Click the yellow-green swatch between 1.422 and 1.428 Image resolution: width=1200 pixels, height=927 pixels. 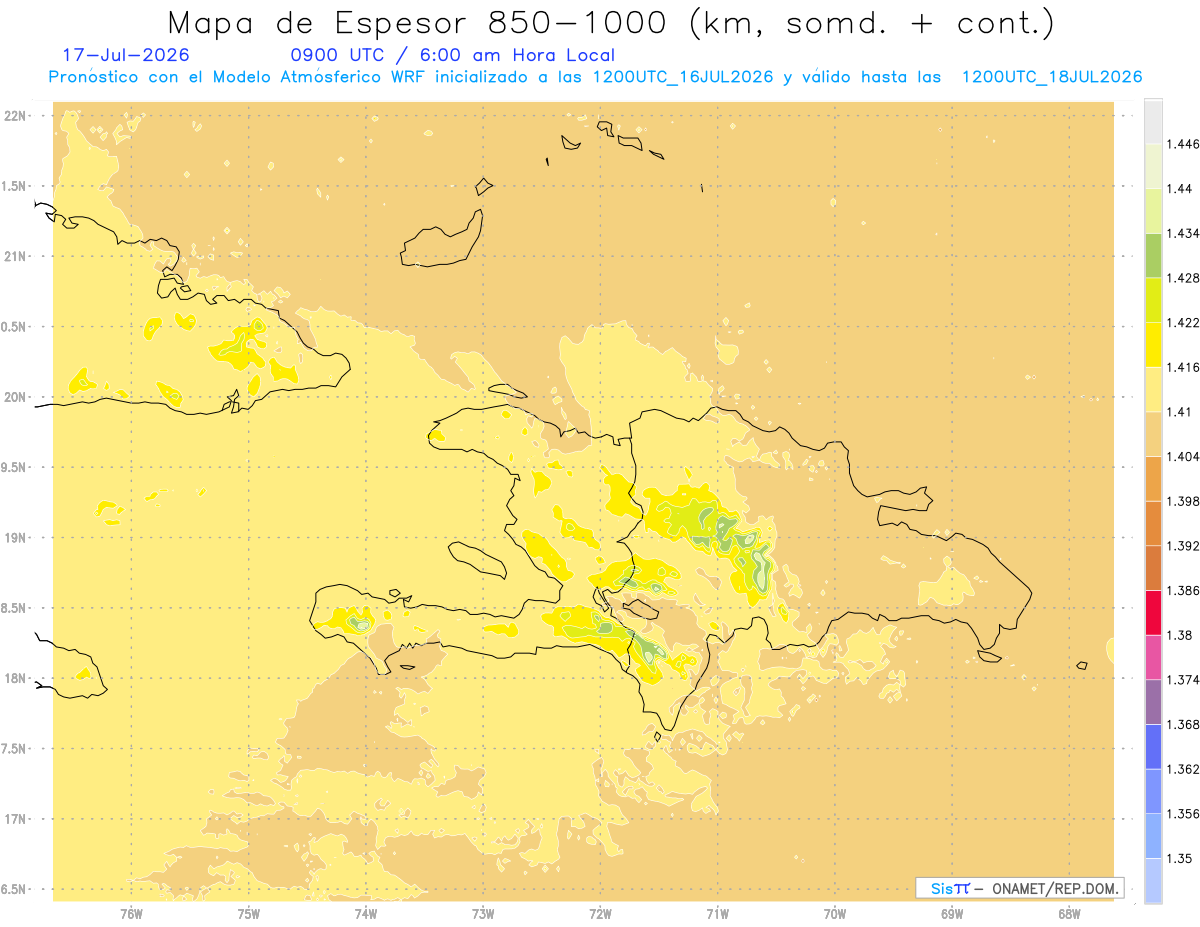[1153, 300]
